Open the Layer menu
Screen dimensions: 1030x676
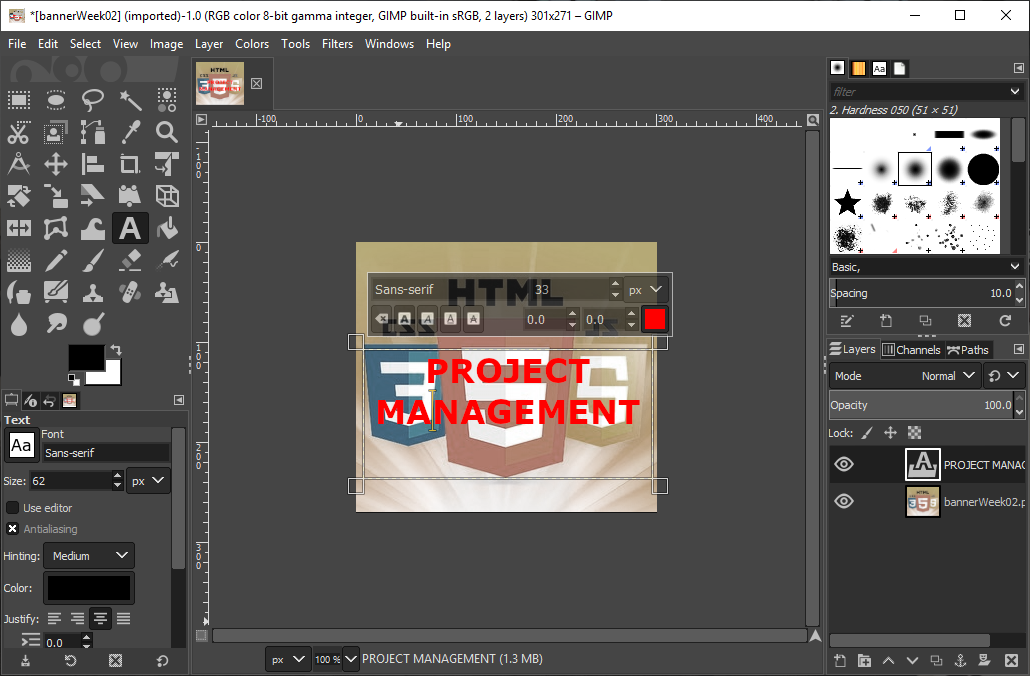click(x=209, y=44)
